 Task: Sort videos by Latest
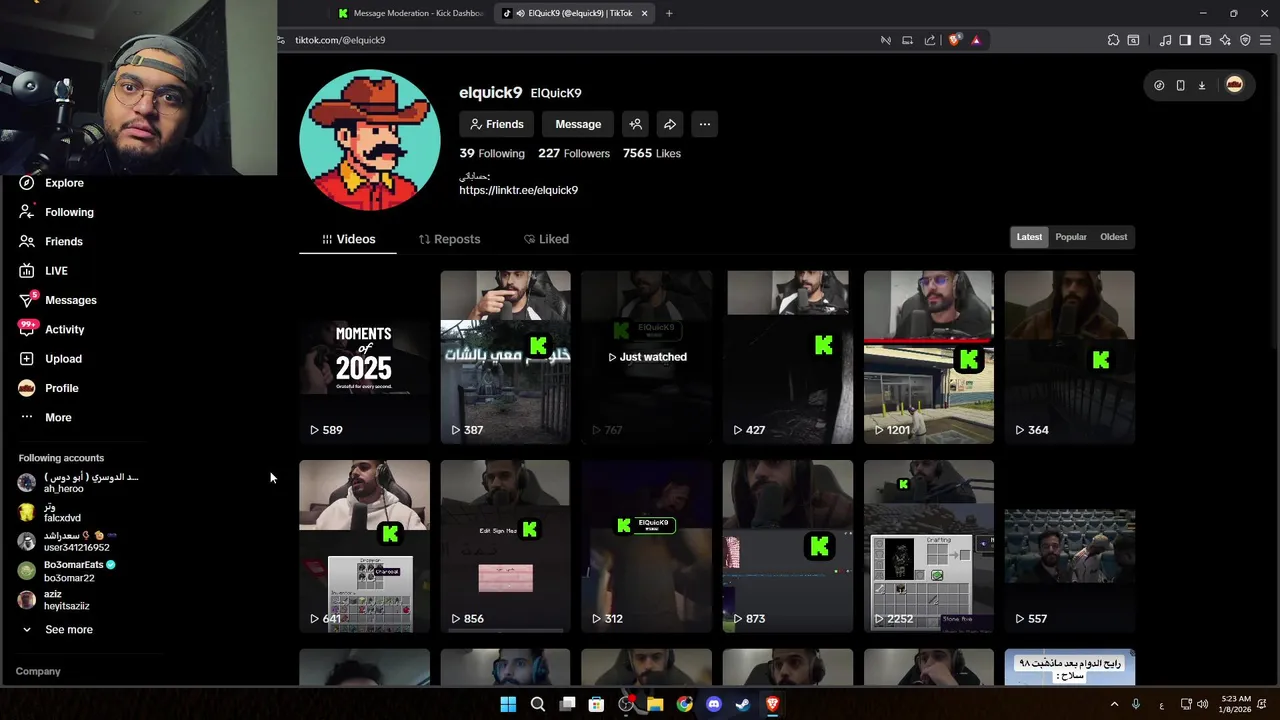coord(1029,237)
